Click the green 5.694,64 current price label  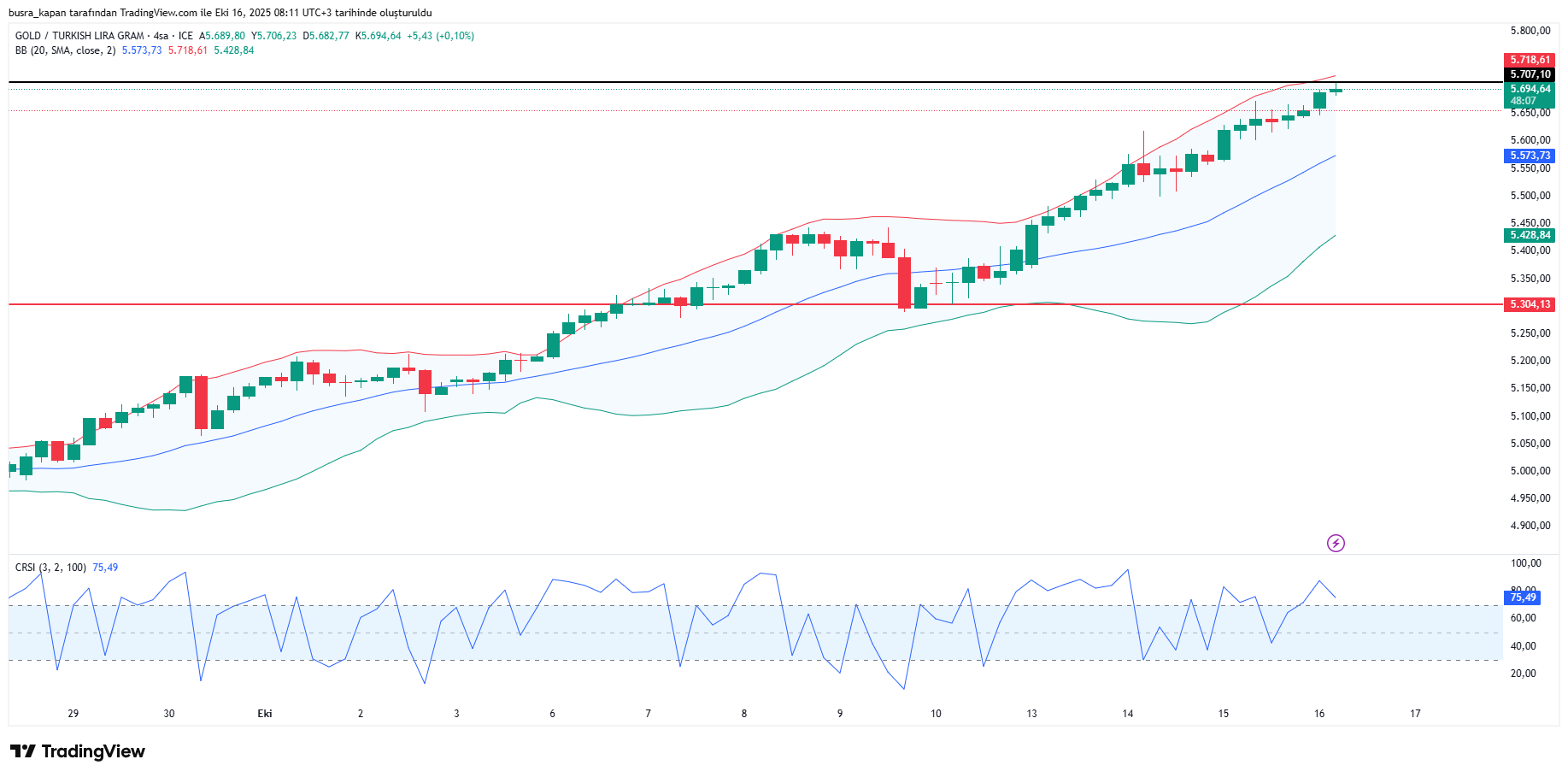point(1529,89)
